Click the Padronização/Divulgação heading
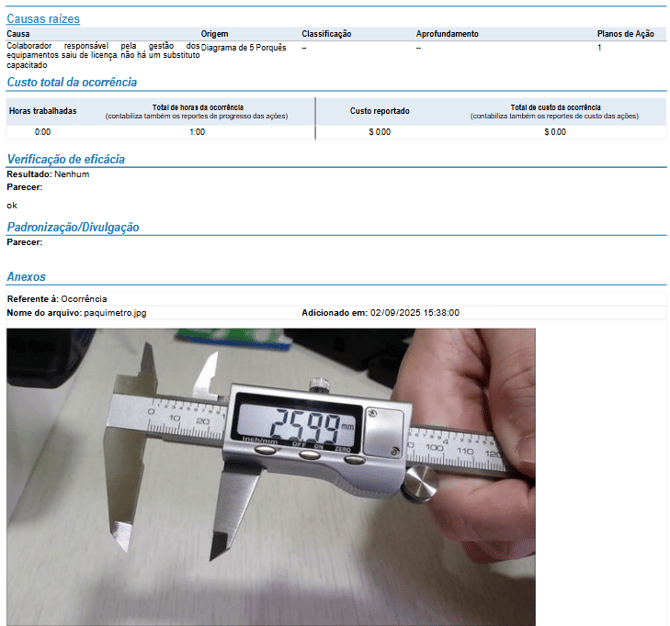Screen dimensions: 670x626 click(x=73, y=227)
